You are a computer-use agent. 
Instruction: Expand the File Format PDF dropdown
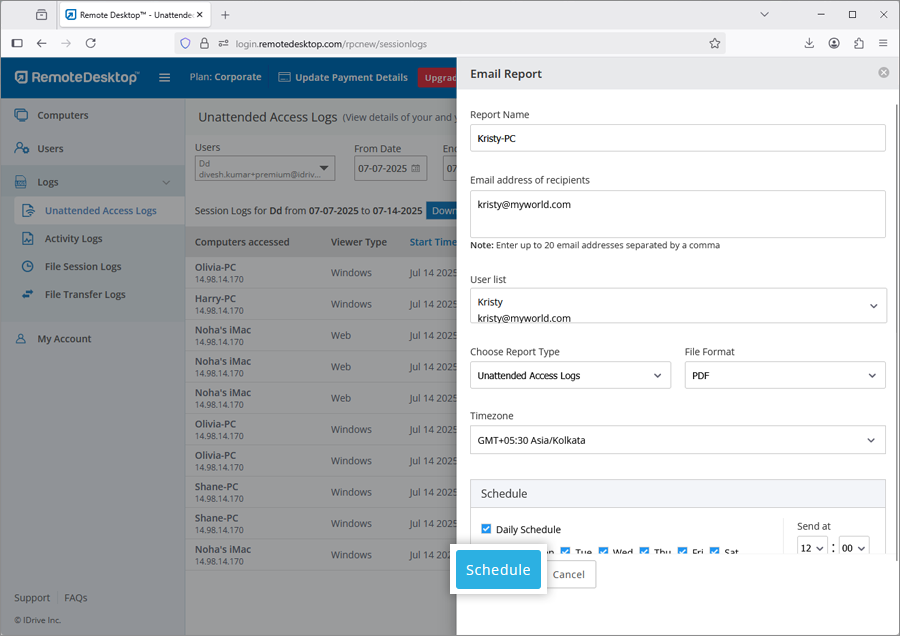click(x=784, y=375)
